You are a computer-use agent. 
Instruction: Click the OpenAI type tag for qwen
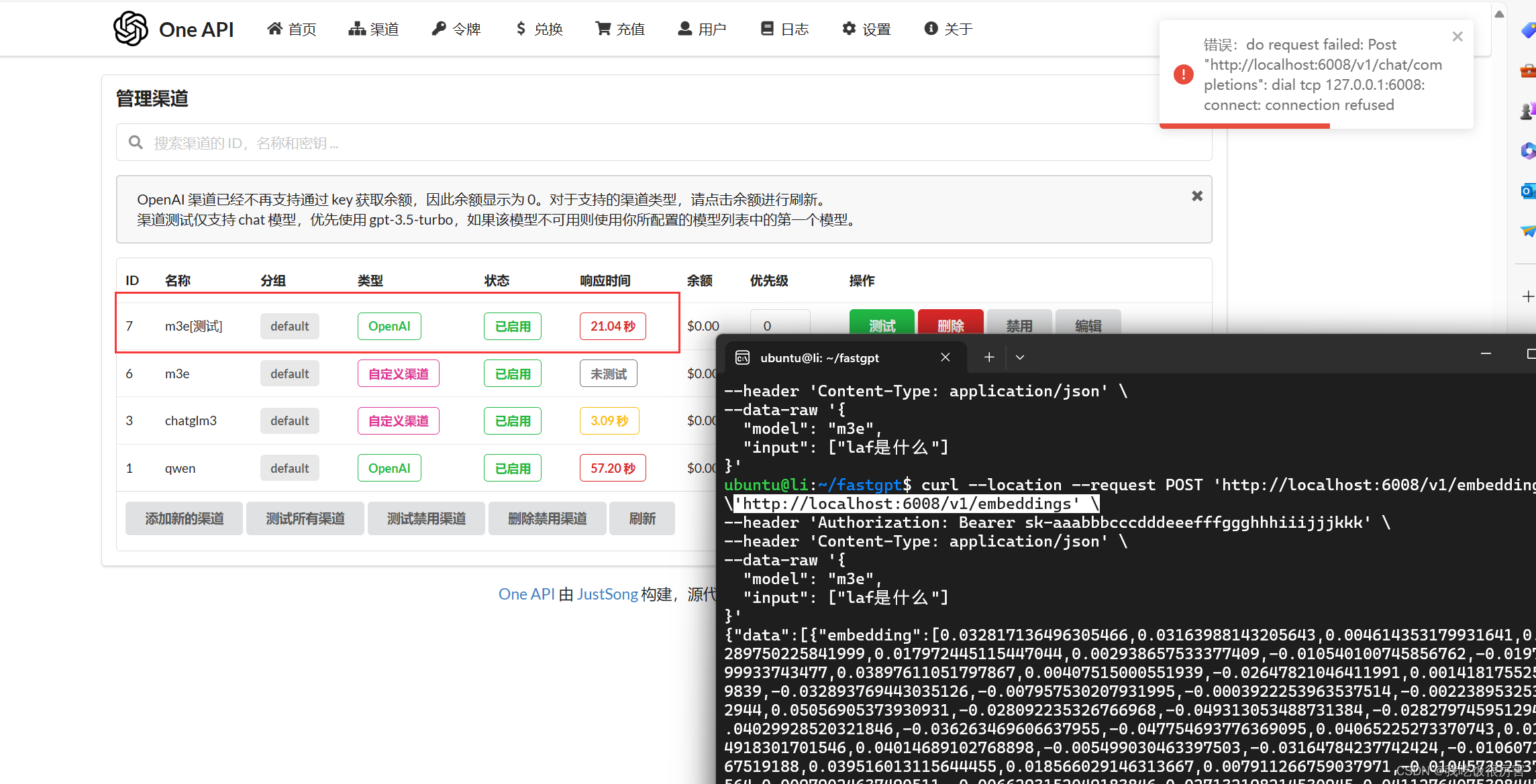[389, 468]
